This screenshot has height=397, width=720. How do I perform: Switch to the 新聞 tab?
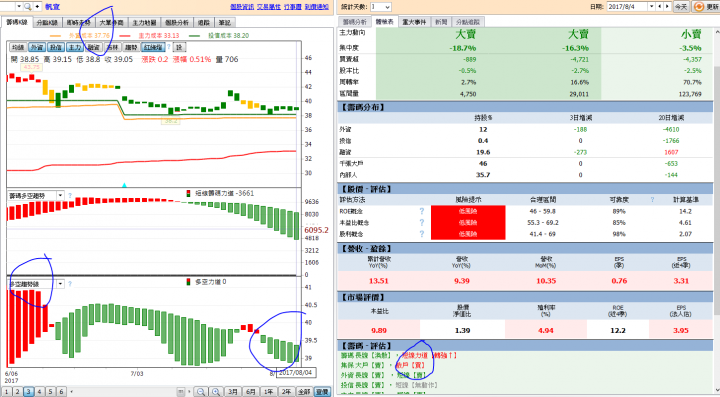click(x=441, y=22)
